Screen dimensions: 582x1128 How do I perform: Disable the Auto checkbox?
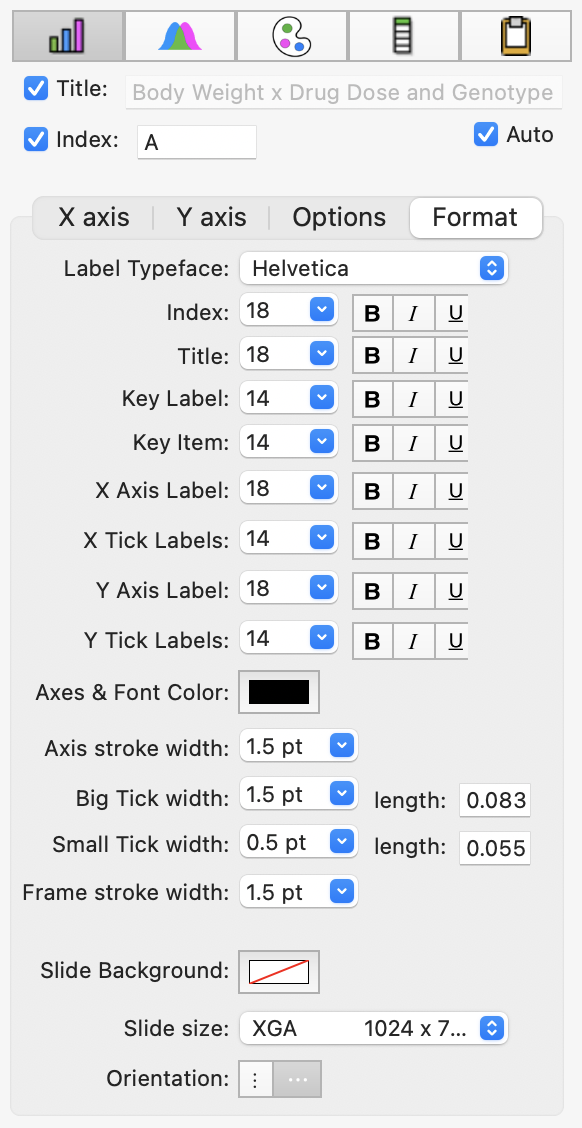point(486,135)
